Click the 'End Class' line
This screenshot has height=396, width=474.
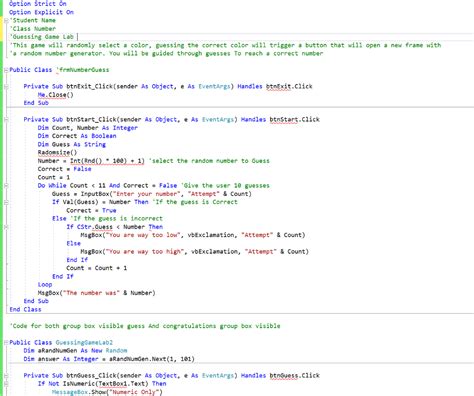point(25,309)
